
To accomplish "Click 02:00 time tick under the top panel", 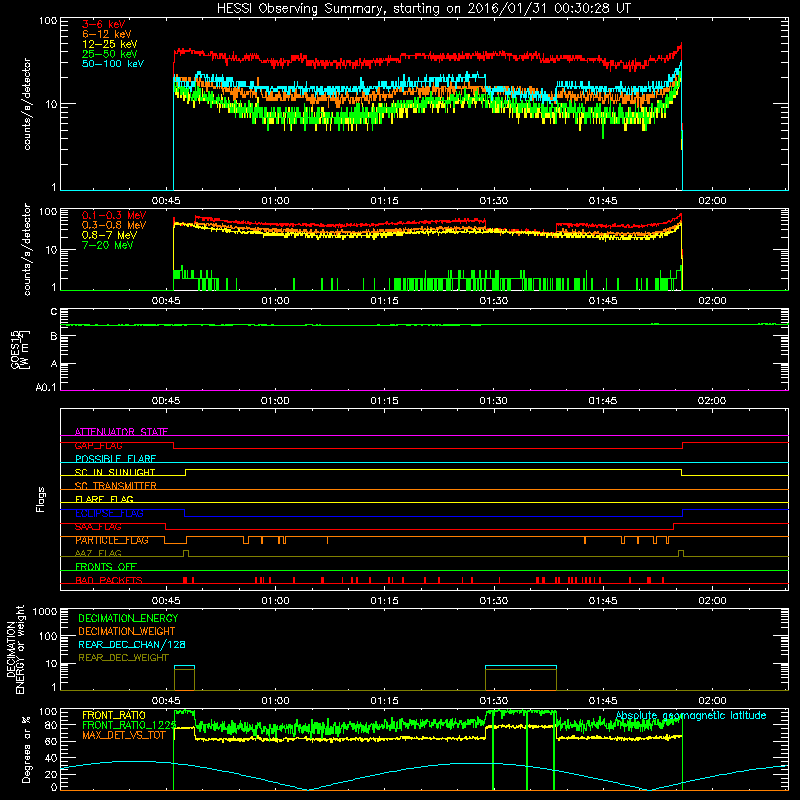I will (712, 201).
